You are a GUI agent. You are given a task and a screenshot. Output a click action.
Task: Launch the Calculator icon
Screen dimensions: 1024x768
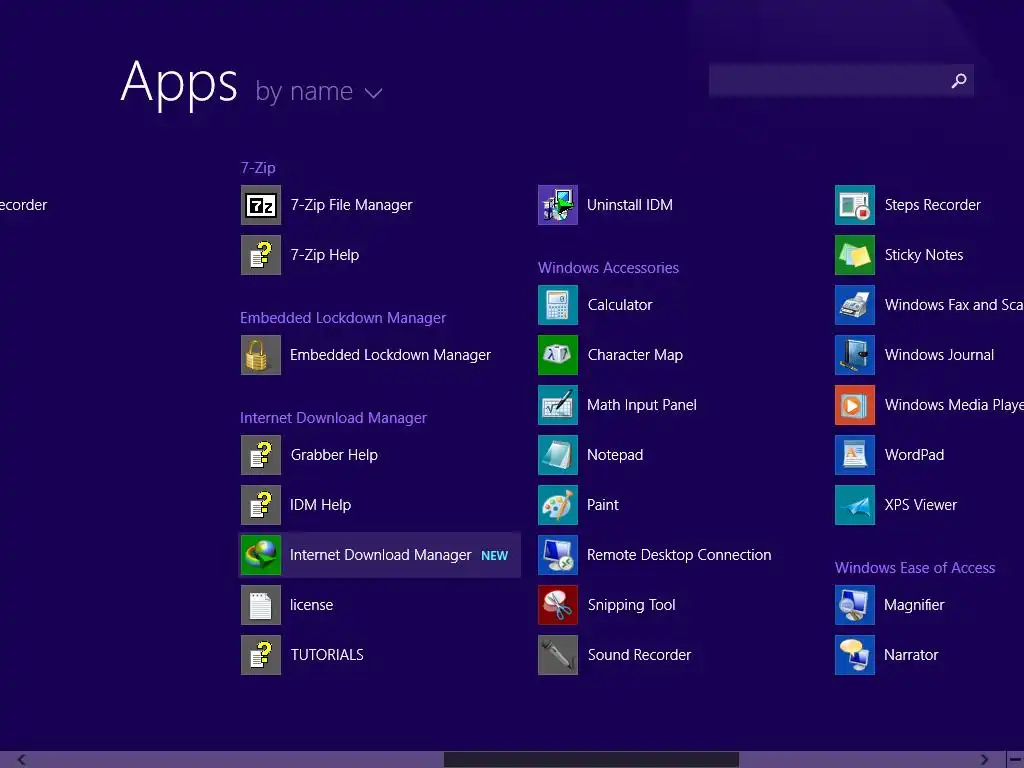click(x=558, y=305)
